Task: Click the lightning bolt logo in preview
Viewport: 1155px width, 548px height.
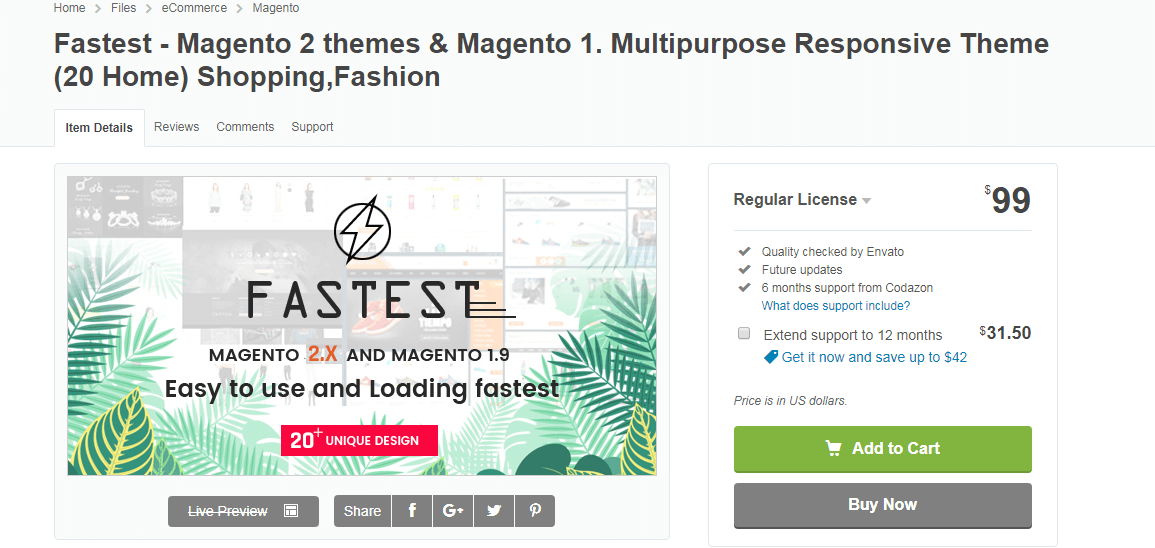Action: click(362, 230)
